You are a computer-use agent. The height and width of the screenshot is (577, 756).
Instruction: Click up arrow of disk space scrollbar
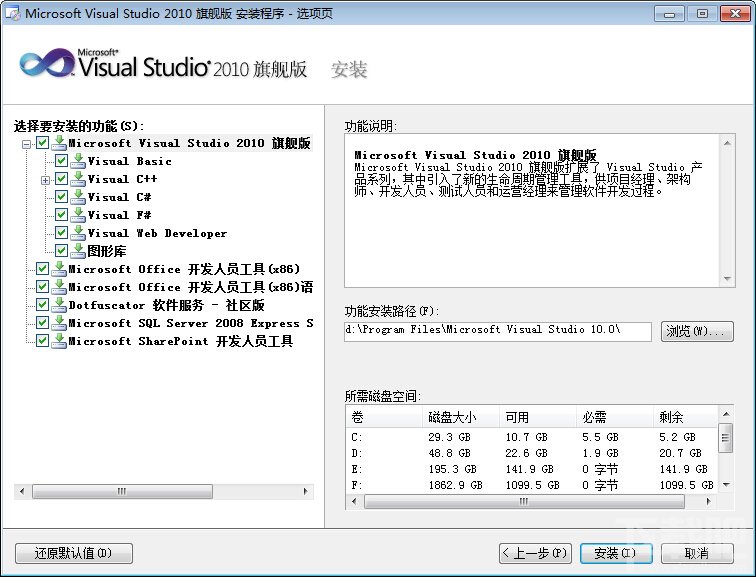[x=726, y=414]
